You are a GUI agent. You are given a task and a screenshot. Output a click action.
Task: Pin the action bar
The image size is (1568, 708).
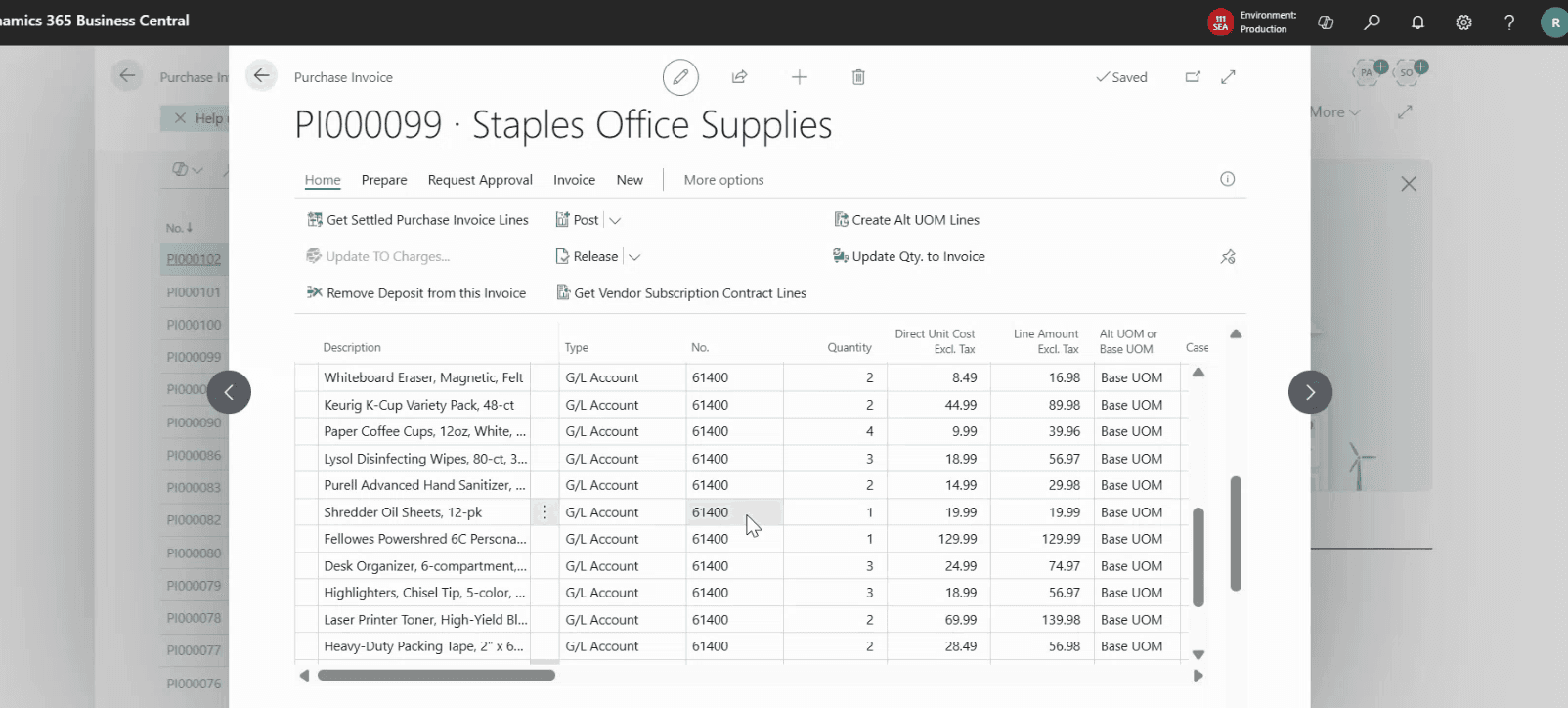coord(1228,257)
